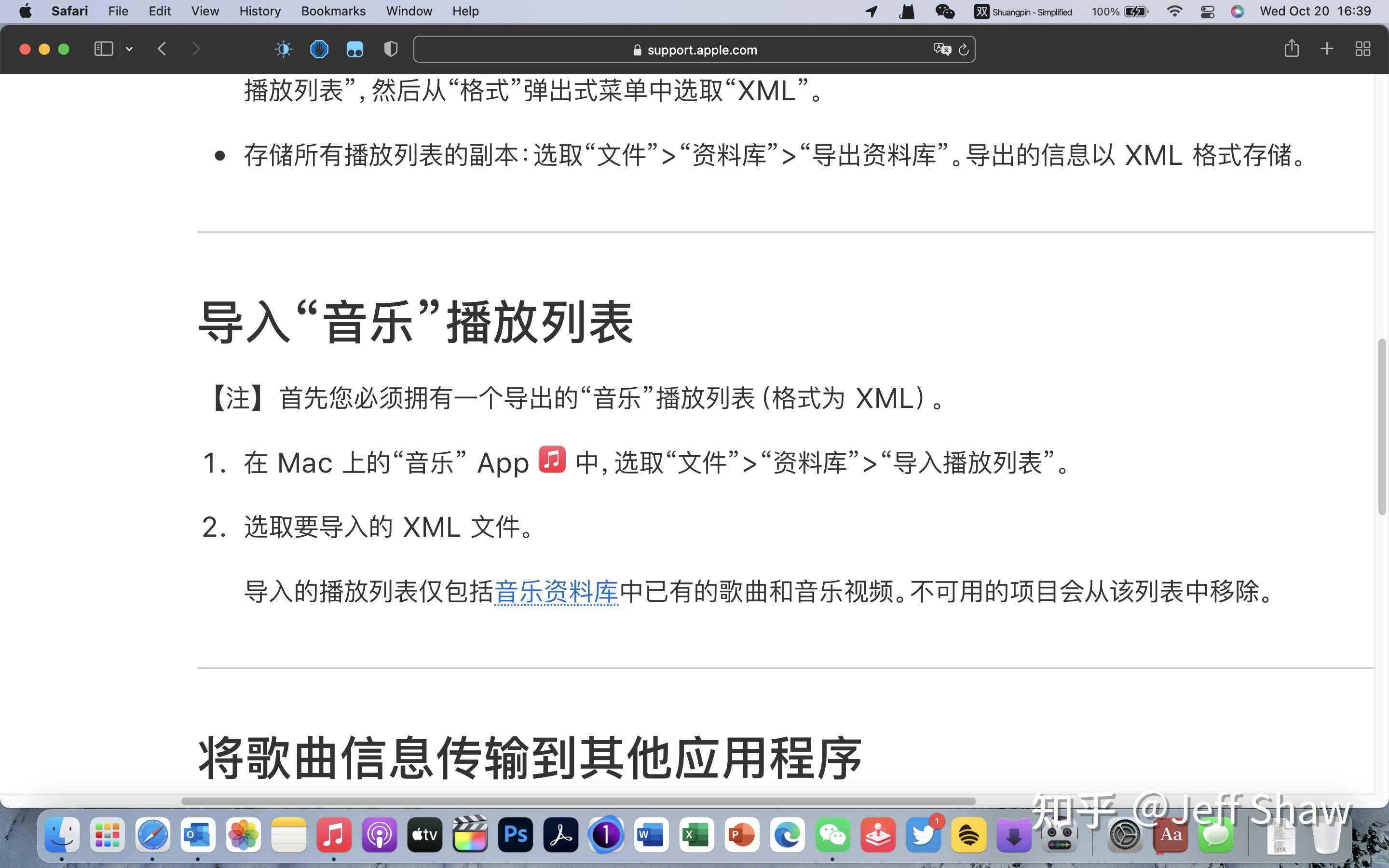Open Final Cut Pro from the Dock

(469, 835)
